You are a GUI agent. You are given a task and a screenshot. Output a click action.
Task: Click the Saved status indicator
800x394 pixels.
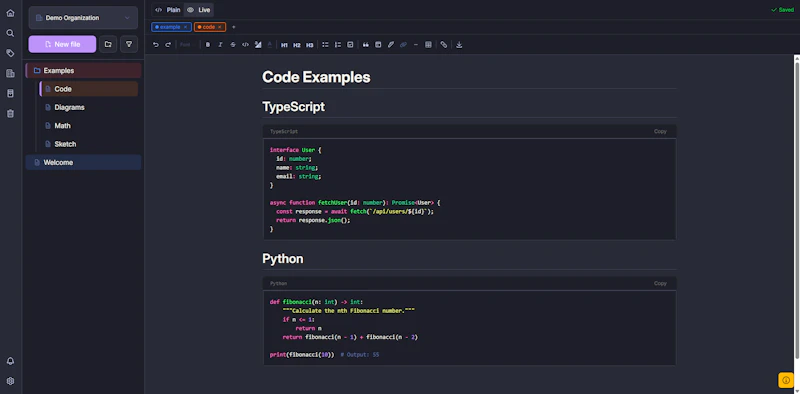pos(782,10)
